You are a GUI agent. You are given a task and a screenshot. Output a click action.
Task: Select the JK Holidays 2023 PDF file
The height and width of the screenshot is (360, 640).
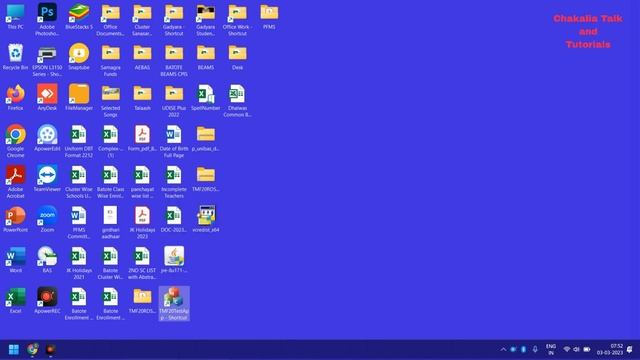pyautogui.click(x=142, y=222)
